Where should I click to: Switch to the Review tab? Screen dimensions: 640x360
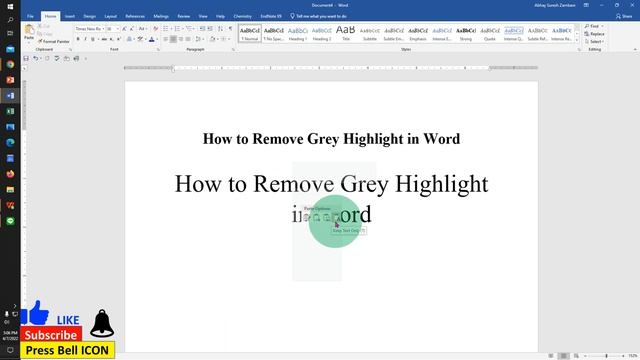[184, 16]
